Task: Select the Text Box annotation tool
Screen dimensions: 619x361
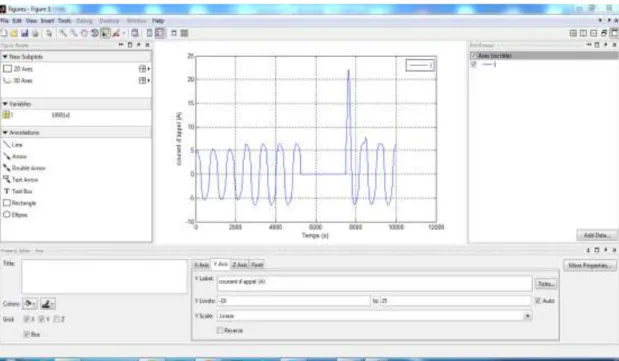Action: tap(18, 192)
